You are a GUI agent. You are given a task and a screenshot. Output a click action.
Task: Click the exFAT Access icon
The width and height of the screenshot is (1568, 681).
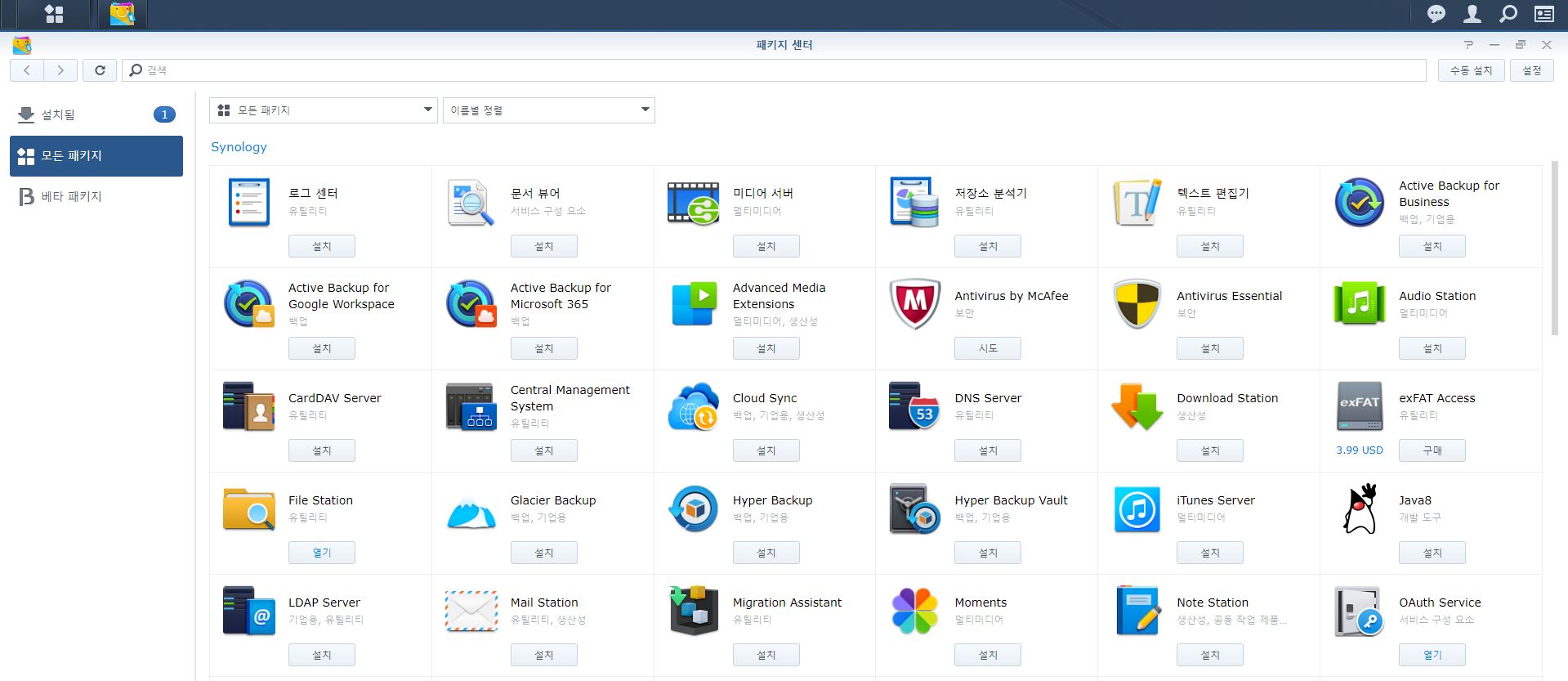(x=1360, y=406)
